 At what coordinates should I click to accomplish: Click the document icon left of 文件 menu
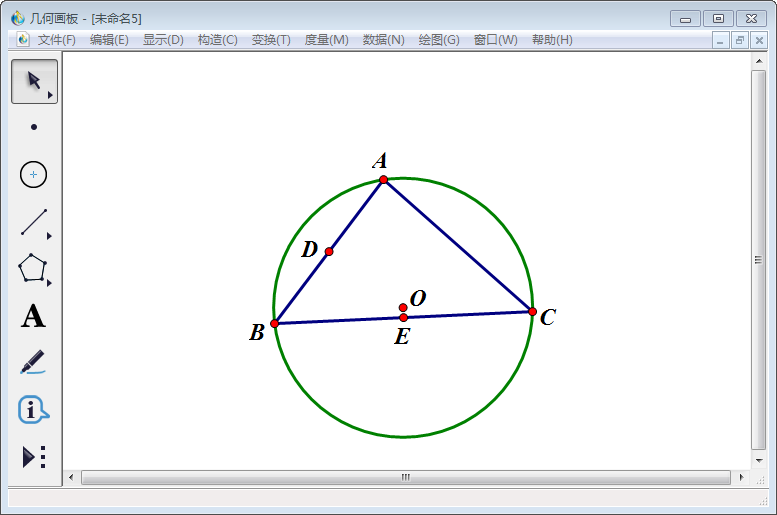pyautogui.click(x=23, y=40)
